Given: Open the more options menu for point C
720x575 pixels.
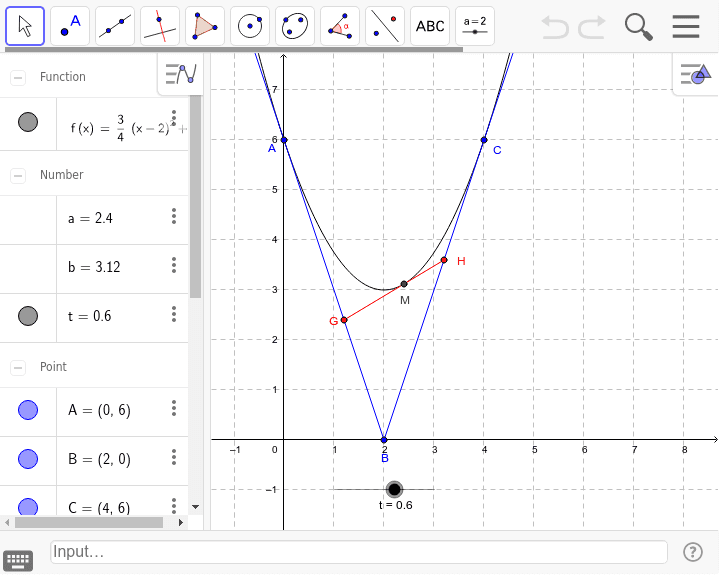Looking at the screenshot, I should pyautogui.click(x=174, y=505).
